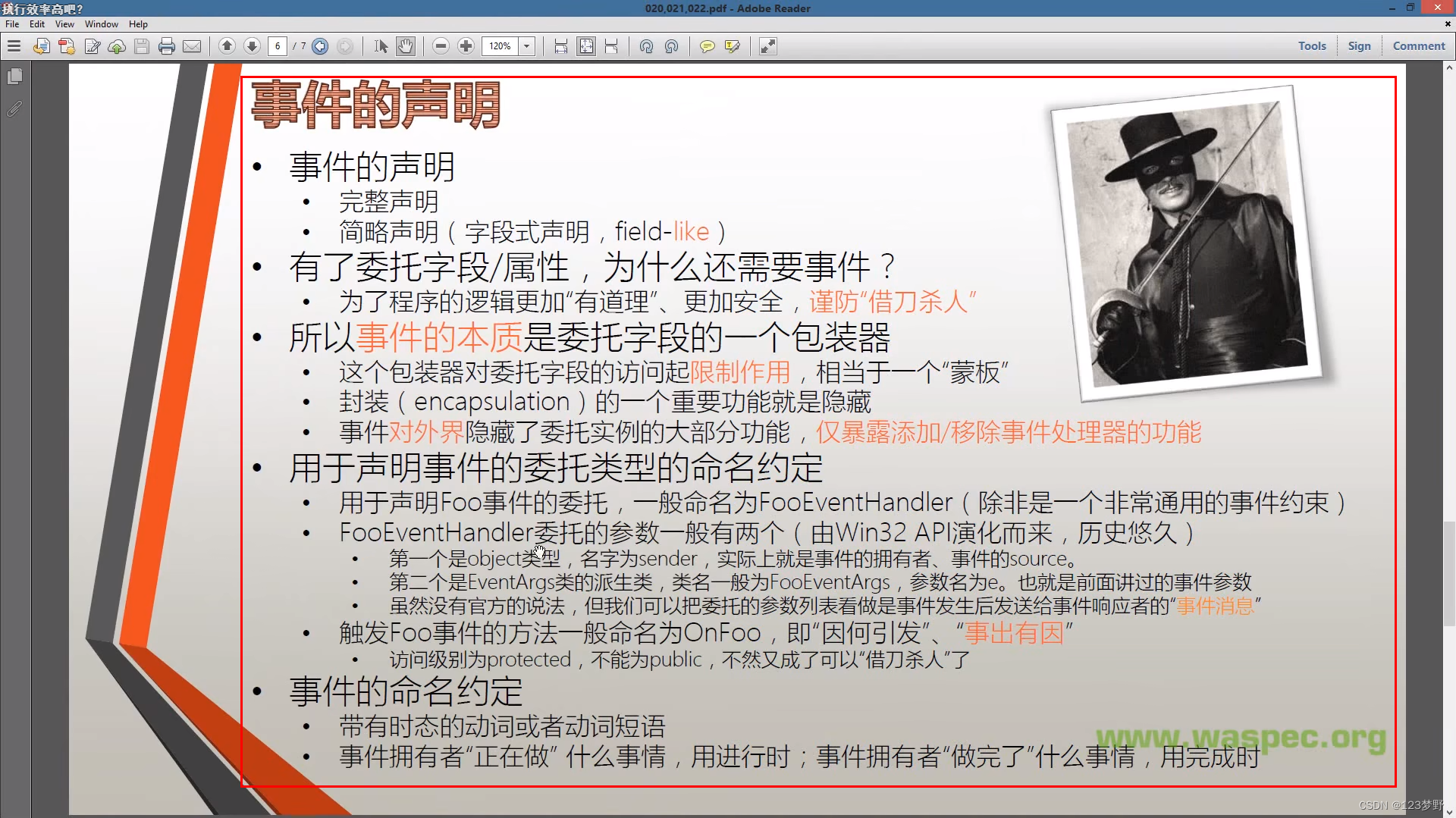Click the email envelope icon

pos(193,46)
